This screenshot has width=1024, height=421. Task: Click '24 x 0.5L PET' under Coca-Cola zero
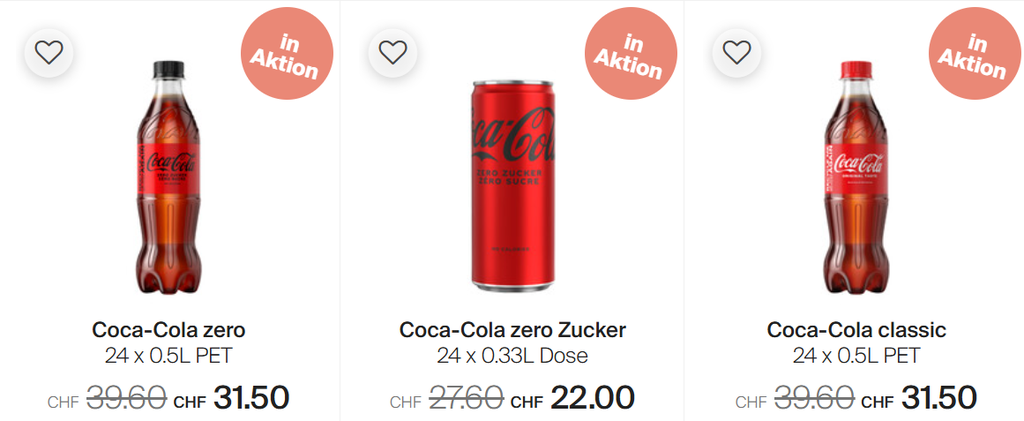pos(169,355)
